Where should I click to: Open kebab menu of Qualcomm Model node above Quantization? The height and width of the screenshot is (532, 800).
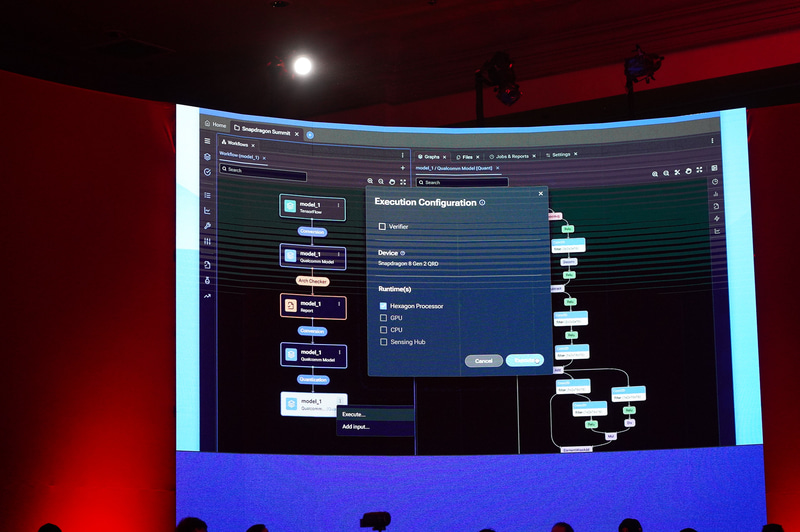(339, 352)
